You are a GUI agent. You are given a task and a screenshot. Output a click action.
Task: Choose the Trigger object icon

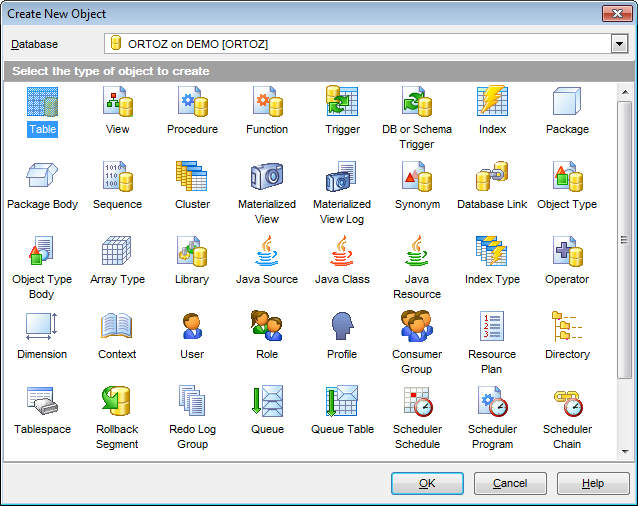click(342, 101)
